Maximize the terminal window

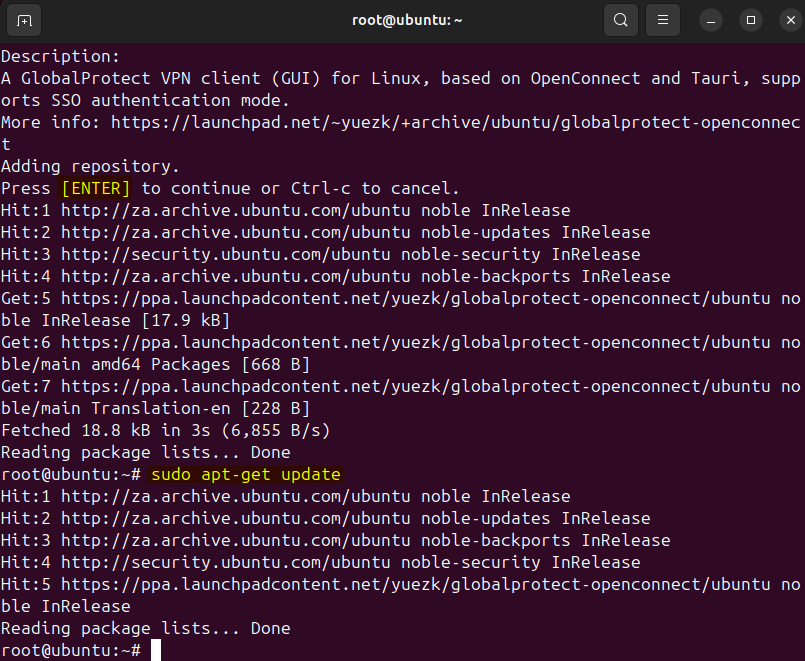pyautogui.click(x=750, y=20)
